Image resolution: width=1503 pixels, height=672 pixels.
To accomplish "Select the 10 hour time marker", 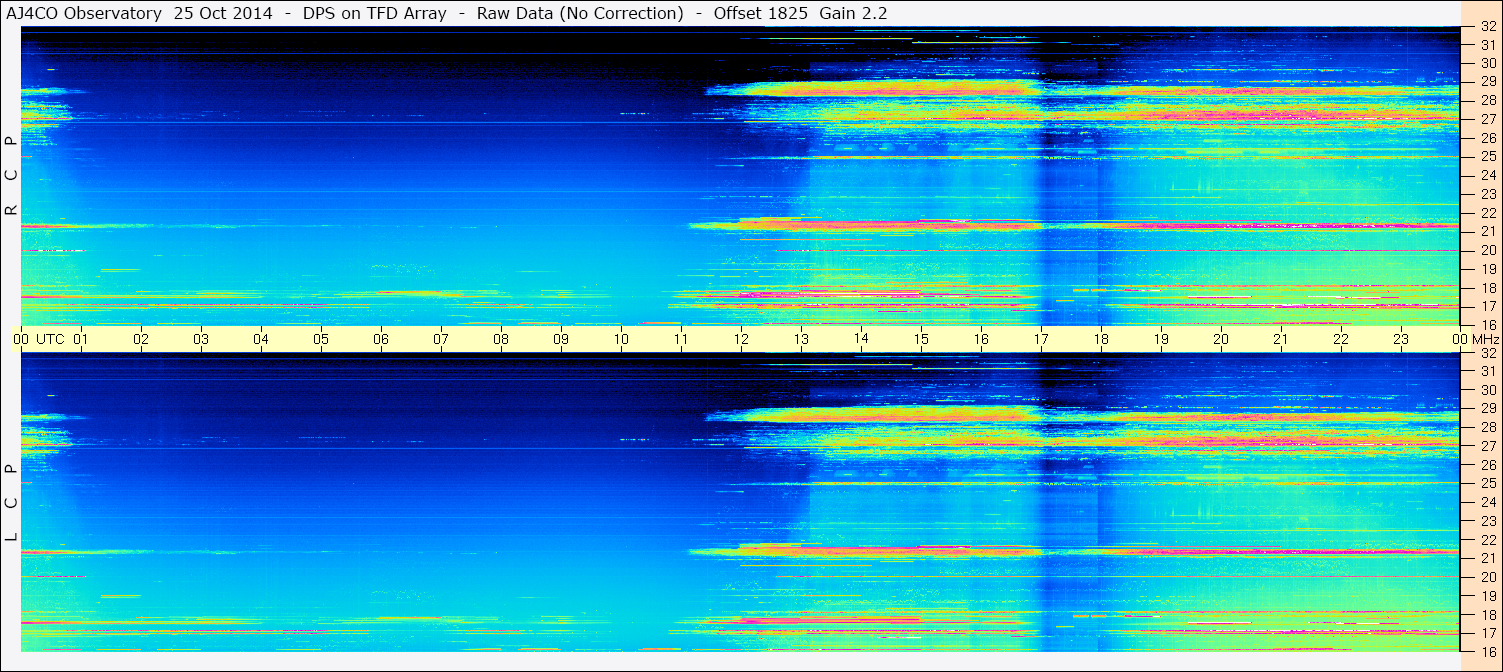I will 621,339.
